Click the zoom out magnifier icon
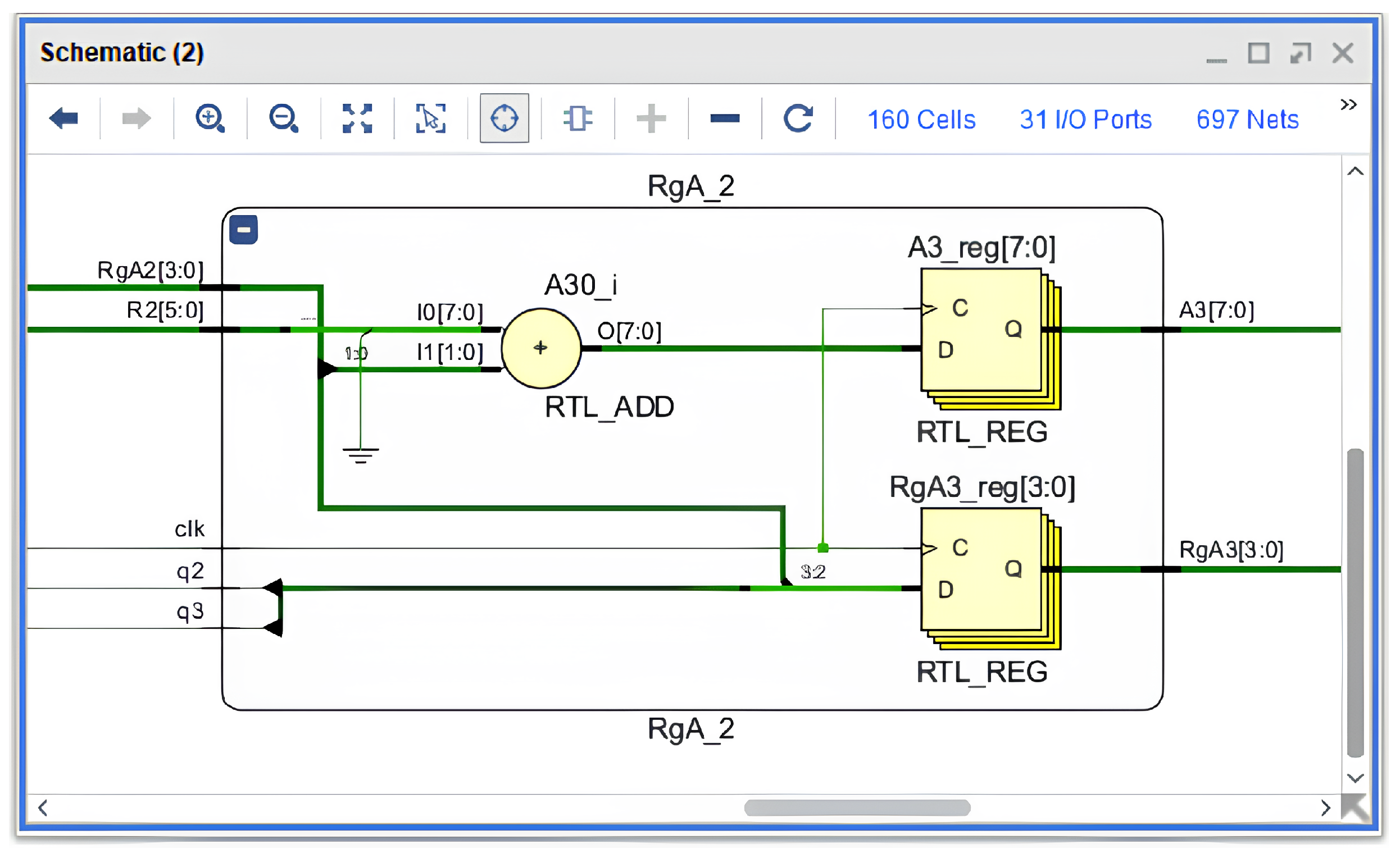 coord(283,118)
